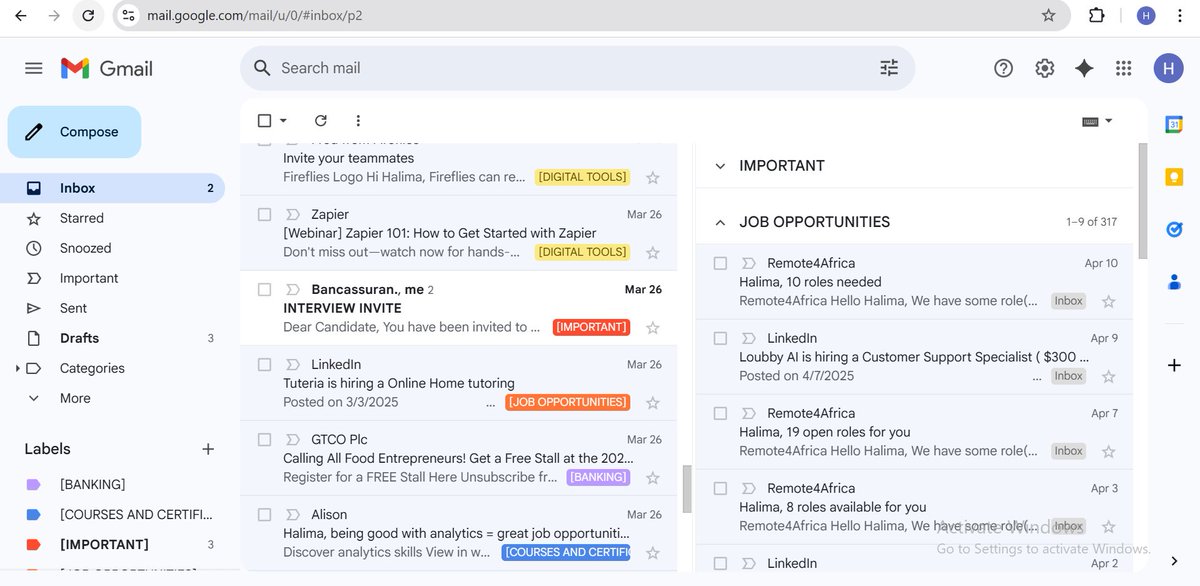
Task: Open Halima, 19 open roles email
Action: [x=914, y=432]
